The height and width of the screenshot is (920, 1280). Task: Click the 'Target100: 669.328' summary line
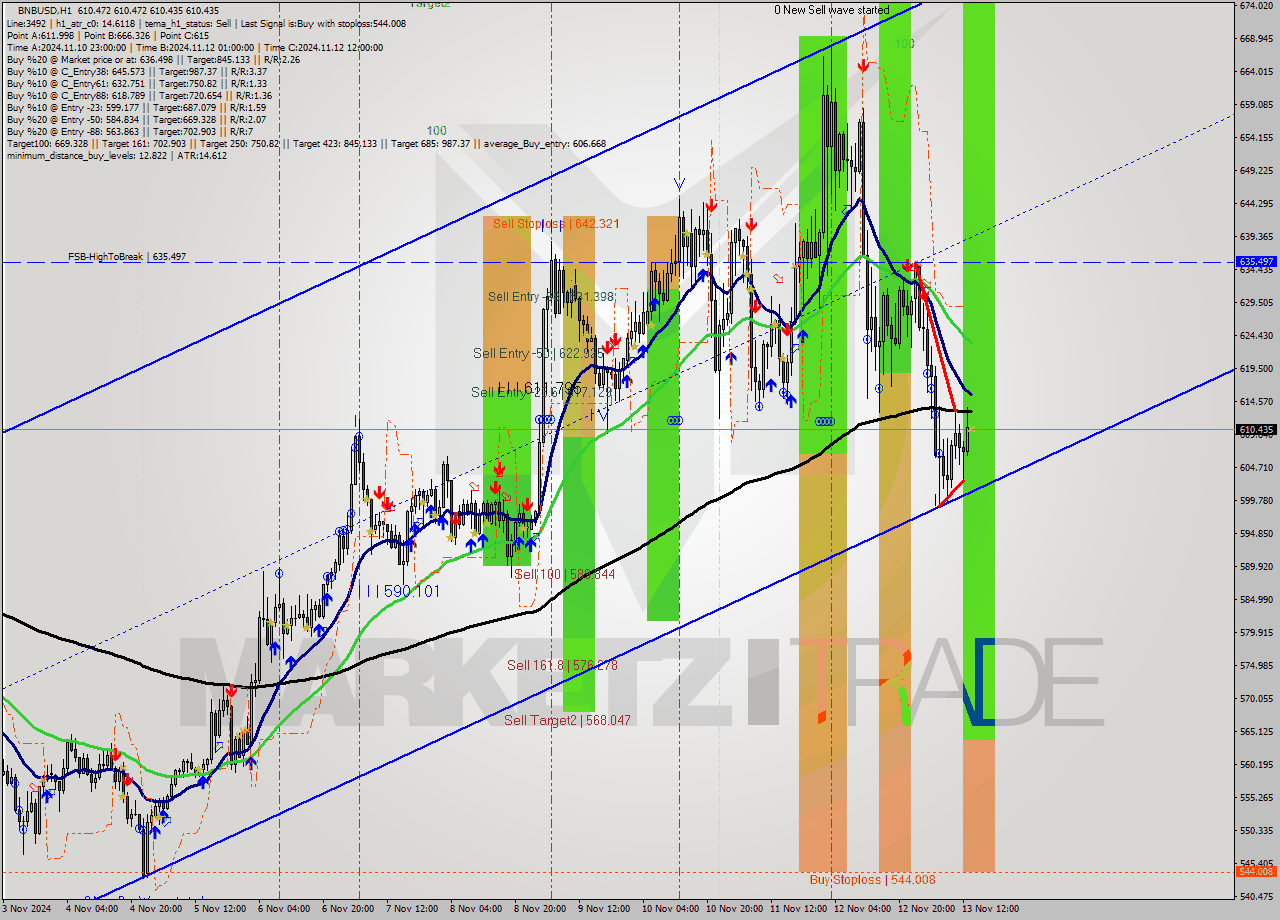point(306,143)
